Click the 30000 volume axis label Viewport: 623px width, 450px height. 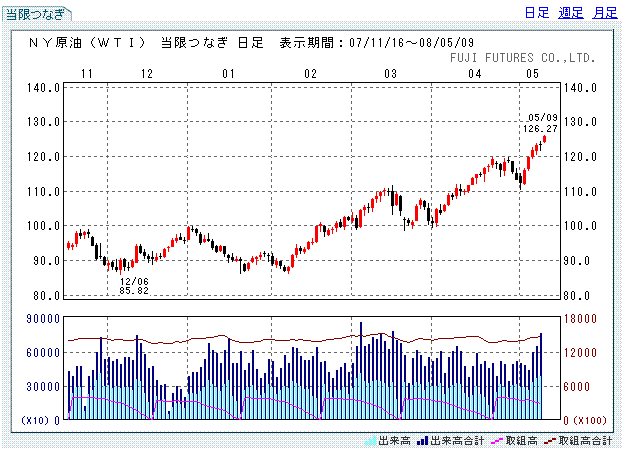point(43,386)
